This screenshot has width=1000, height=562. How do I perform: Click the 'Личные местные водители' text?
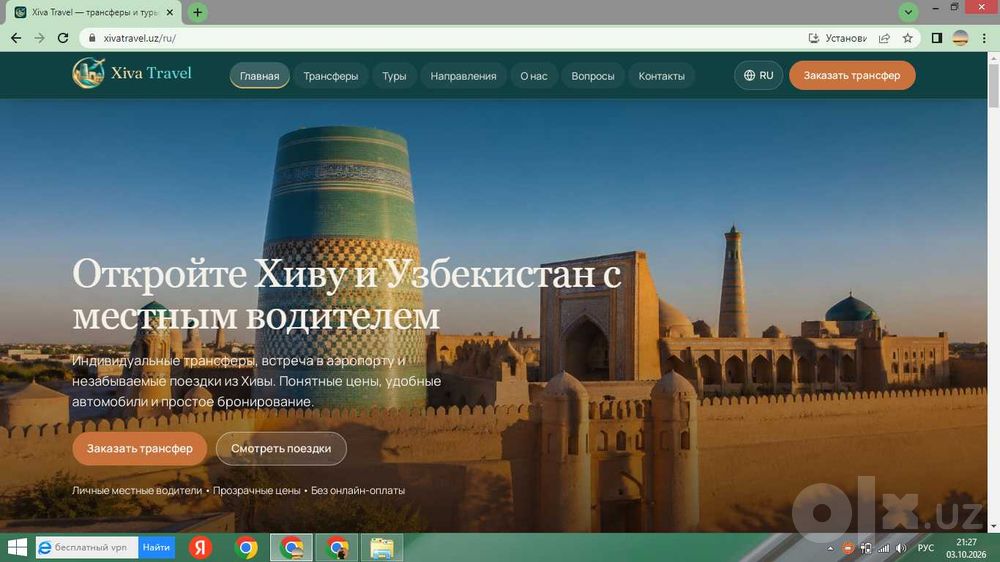[136, 491]
